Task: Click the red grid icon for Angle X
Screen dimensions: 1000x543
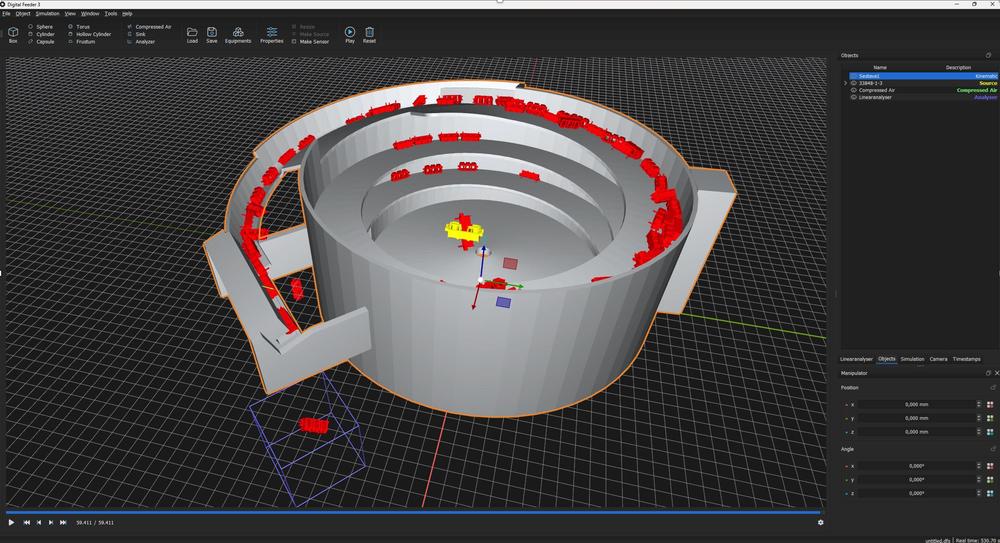Action: (x=990, y=466)
